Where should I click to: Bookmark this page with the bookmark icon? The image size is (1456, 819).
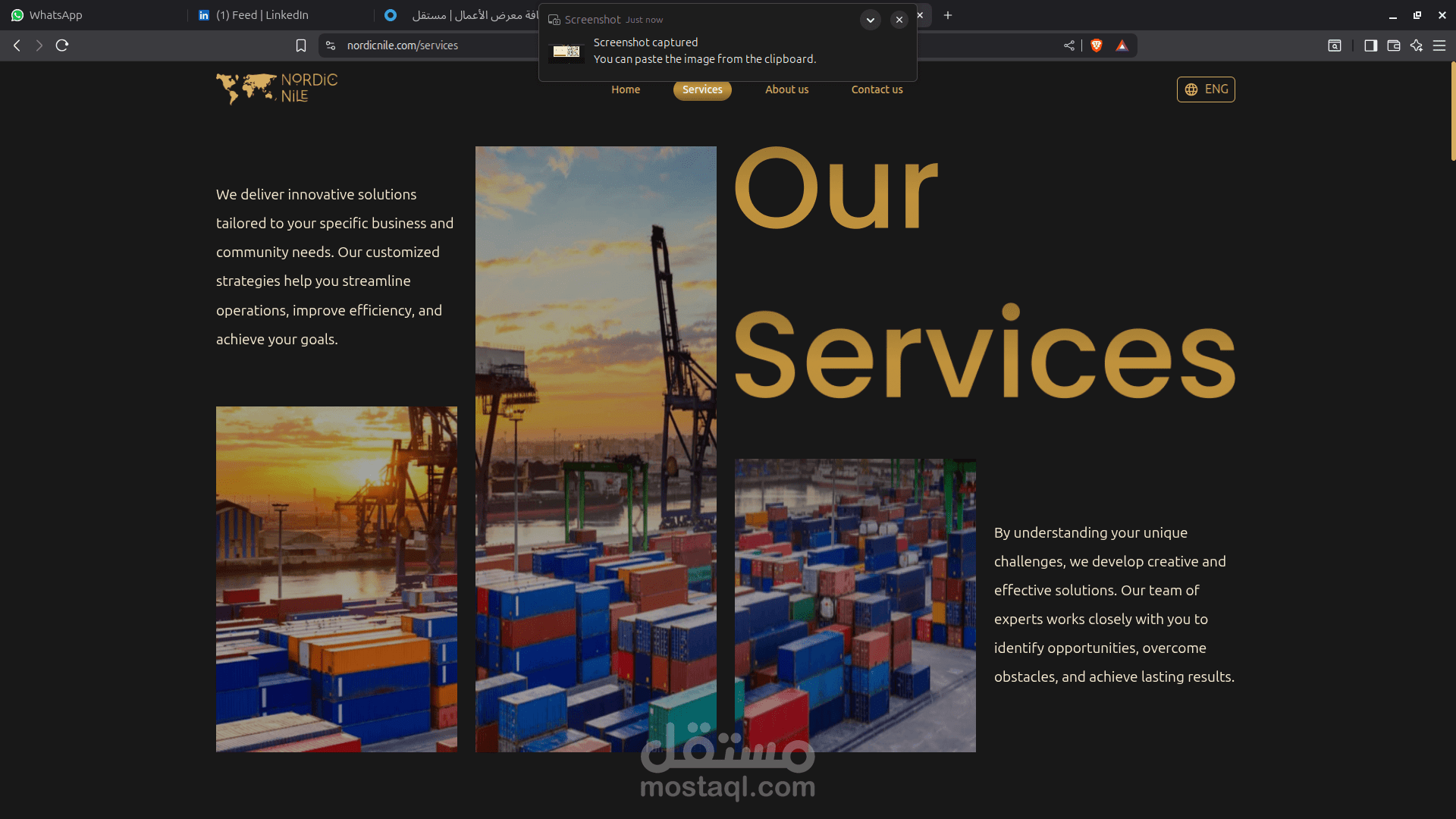pyautogui.click(x=301, y=45)
